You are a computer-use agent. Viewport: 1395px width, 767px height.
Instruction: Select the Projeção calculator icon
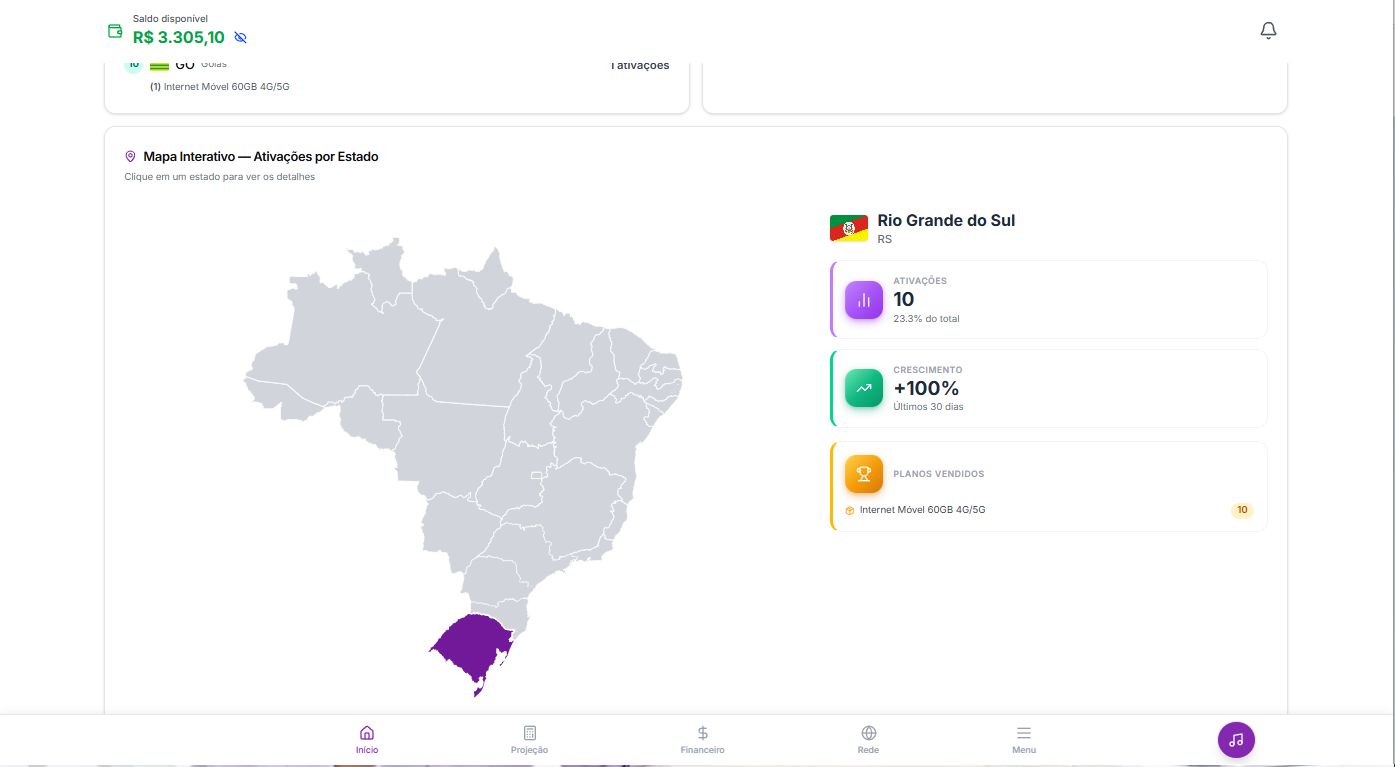(528, 733)
